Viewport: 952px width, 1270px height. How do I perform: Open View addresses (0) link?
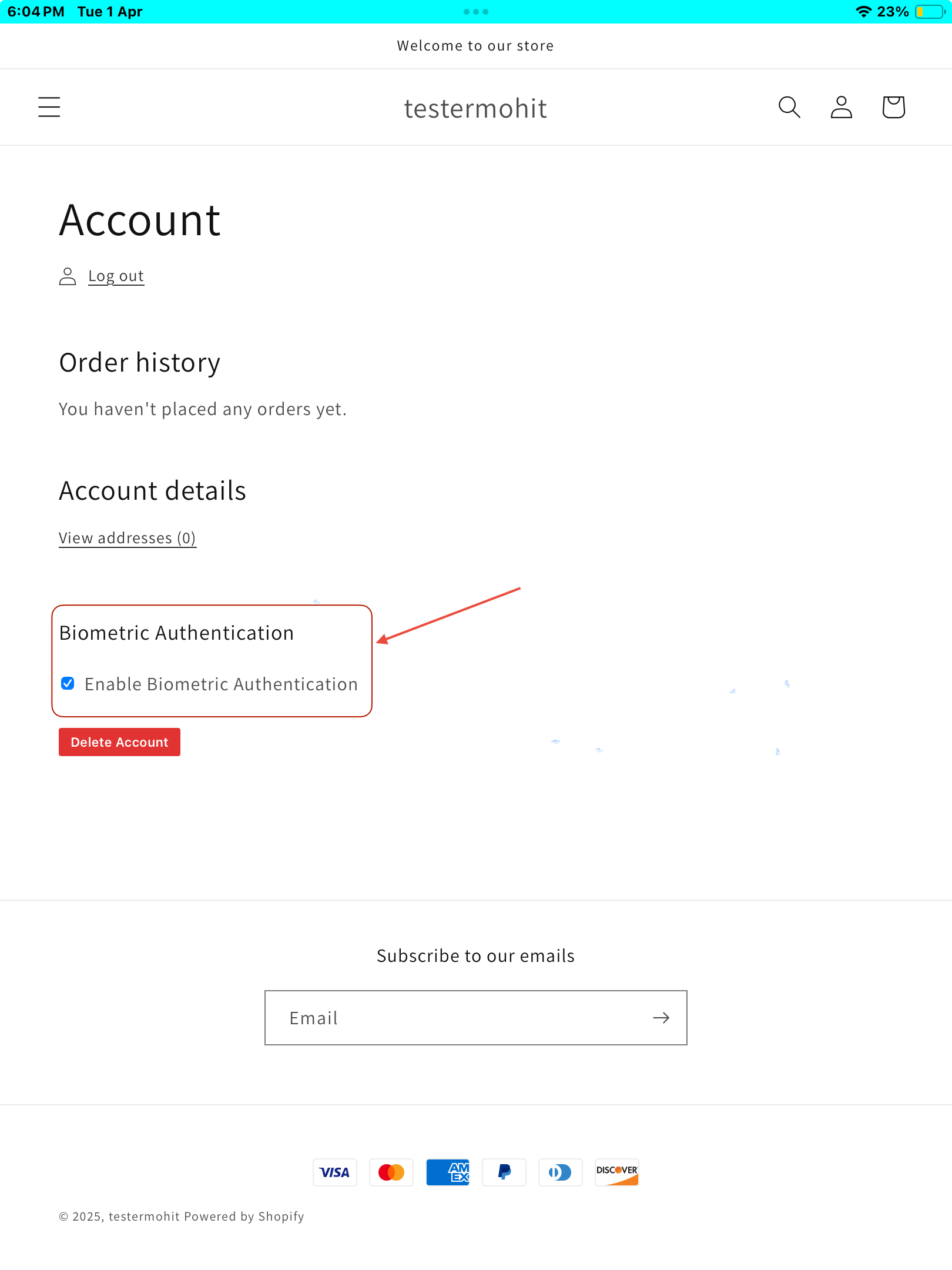click(128, 538)
